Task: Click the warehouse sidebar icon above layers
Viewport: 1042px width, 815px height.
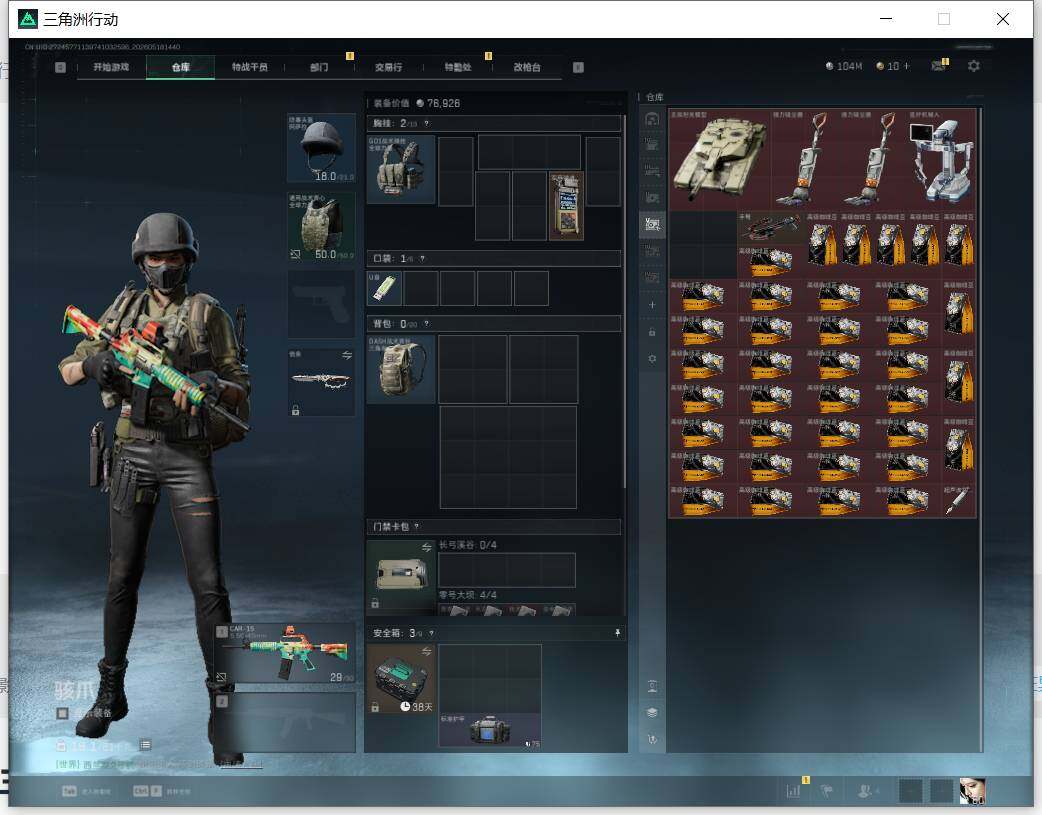Action: [652, 686]
